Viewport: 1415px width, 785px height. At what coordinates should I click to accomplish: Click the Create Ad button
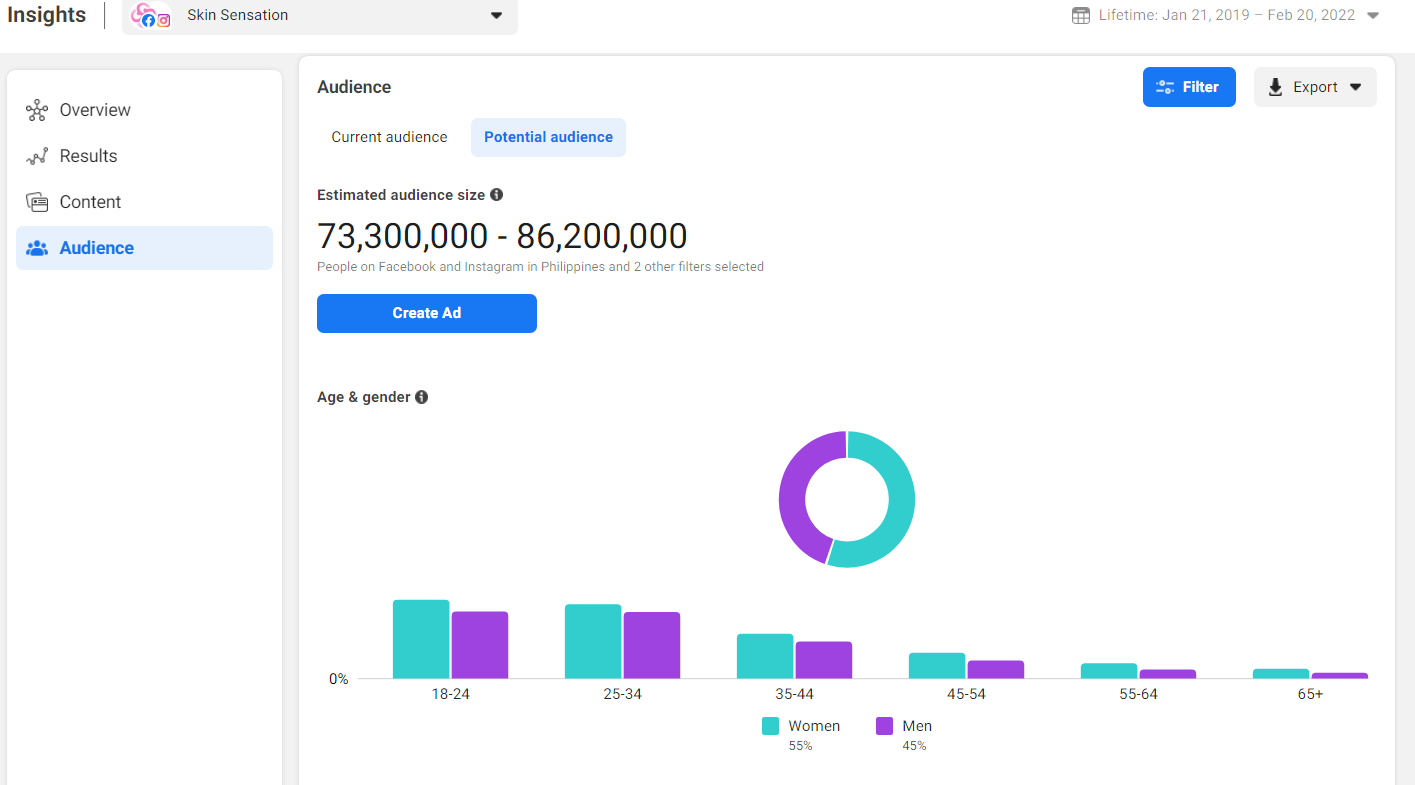point(427,313)
